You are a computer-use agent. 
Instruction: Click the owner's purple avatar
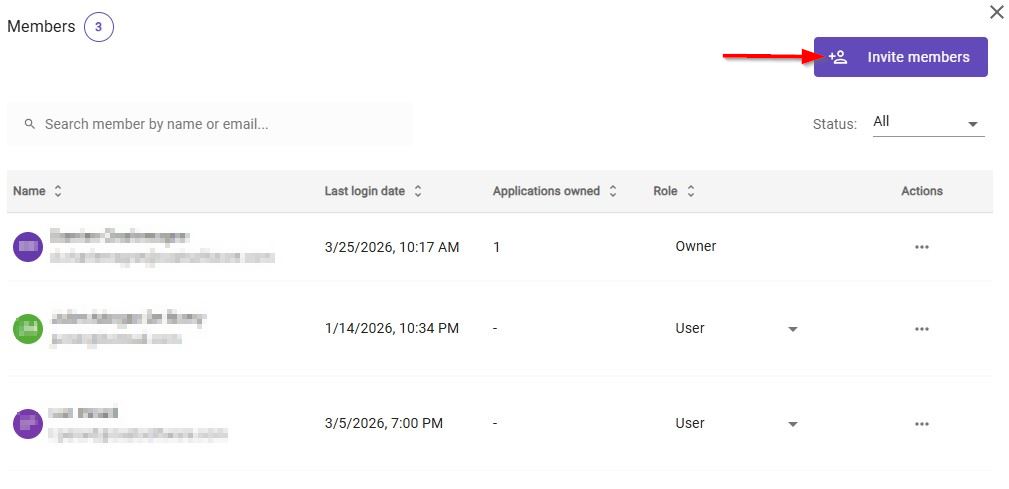[28, 246]
